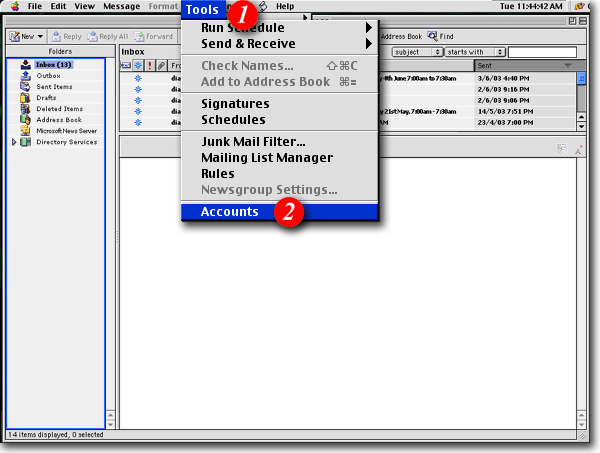
Task: Open the Message menu in menu bar
Action: (122, 7)
